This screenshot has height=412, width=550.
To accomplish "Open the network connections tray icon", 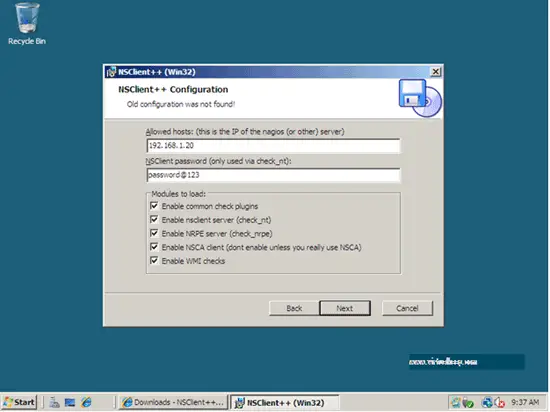I will pos(487,402).
